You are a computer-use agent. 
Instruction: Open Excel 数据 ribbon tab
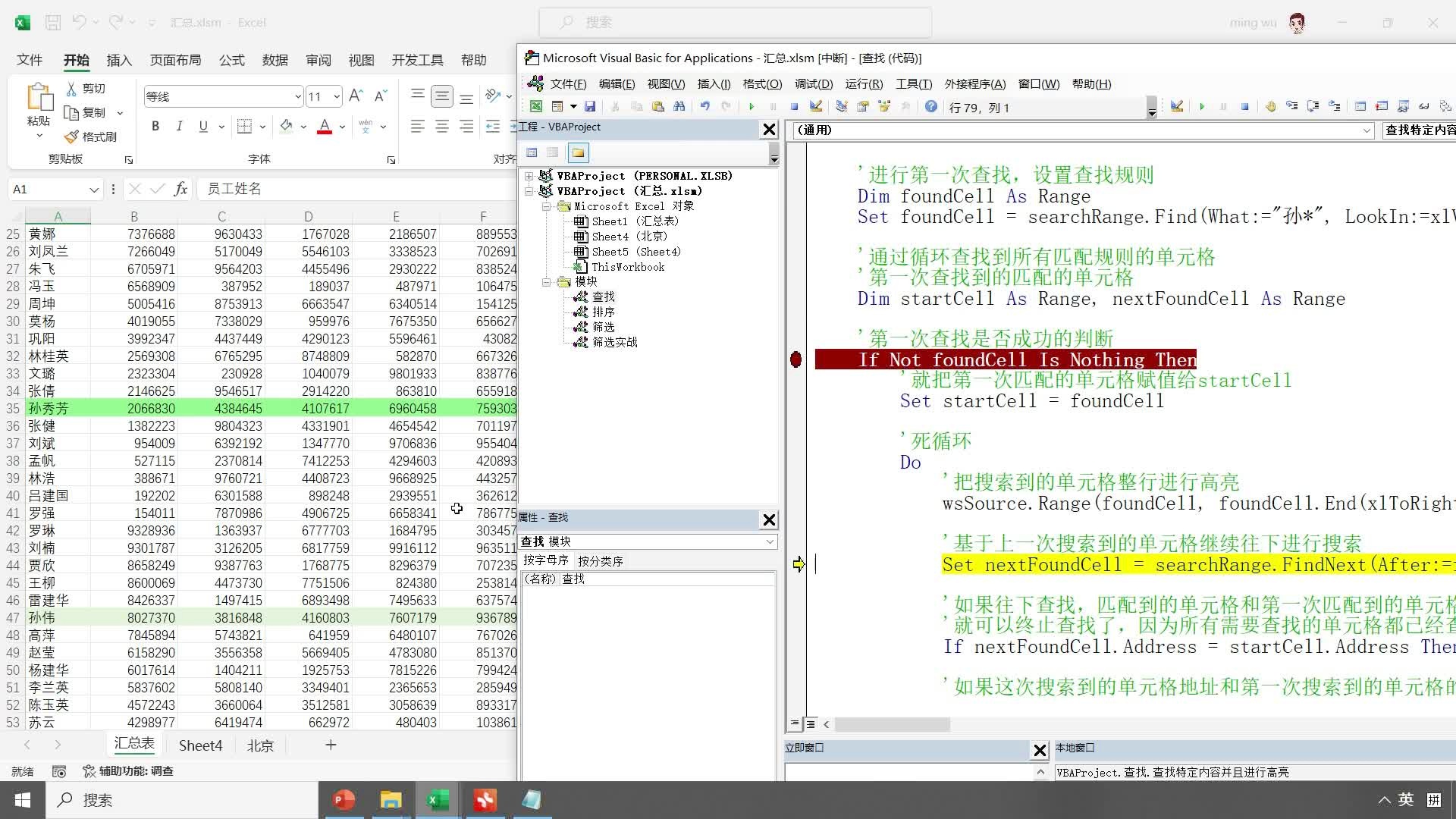(275, 60)
